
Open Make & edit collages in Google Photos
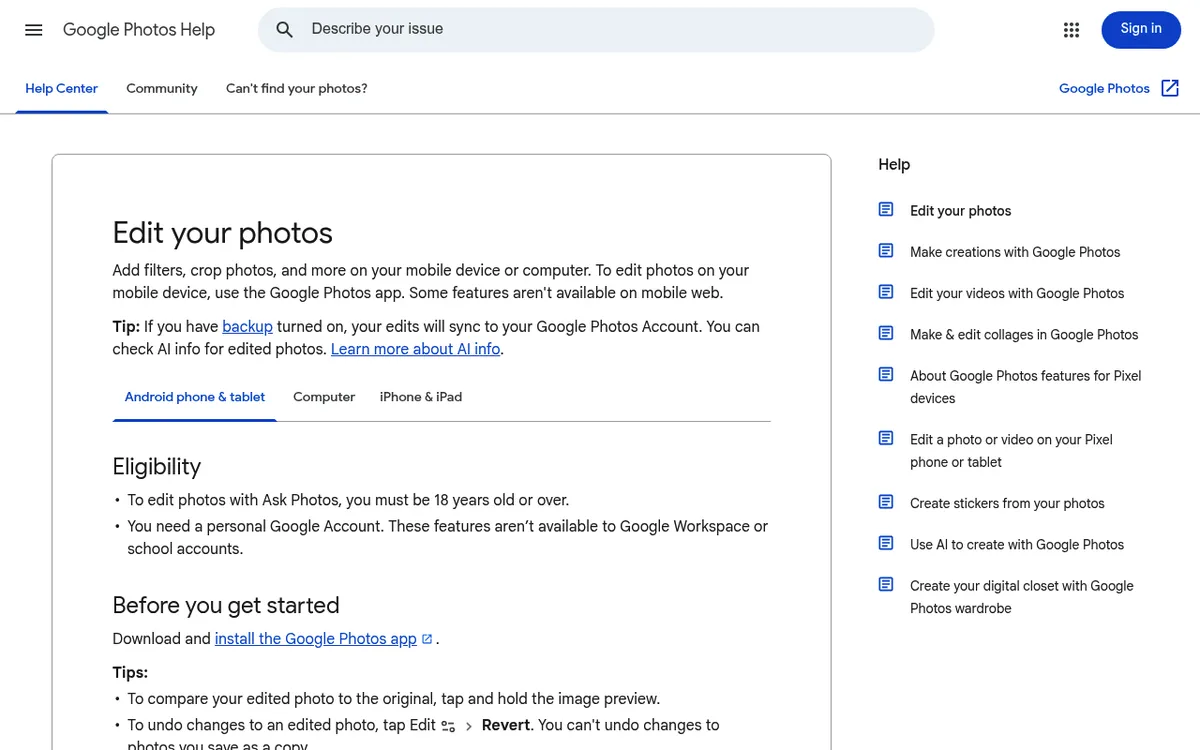click(x=1024, y=334)
